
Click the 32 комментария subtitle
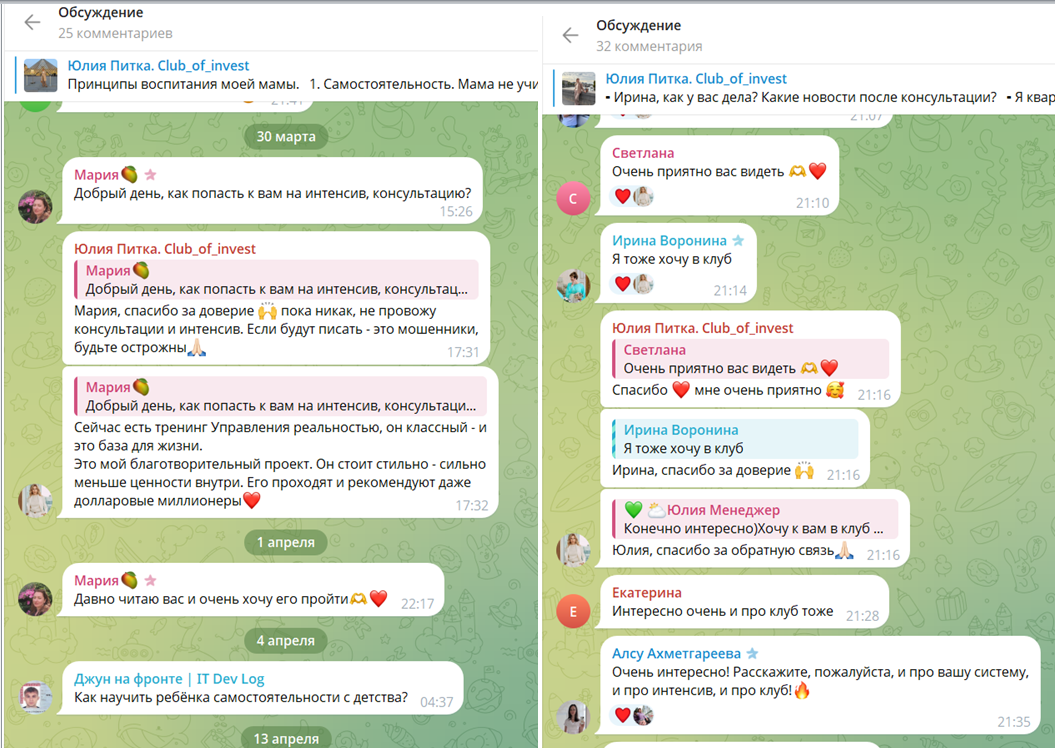click(649, 46)
